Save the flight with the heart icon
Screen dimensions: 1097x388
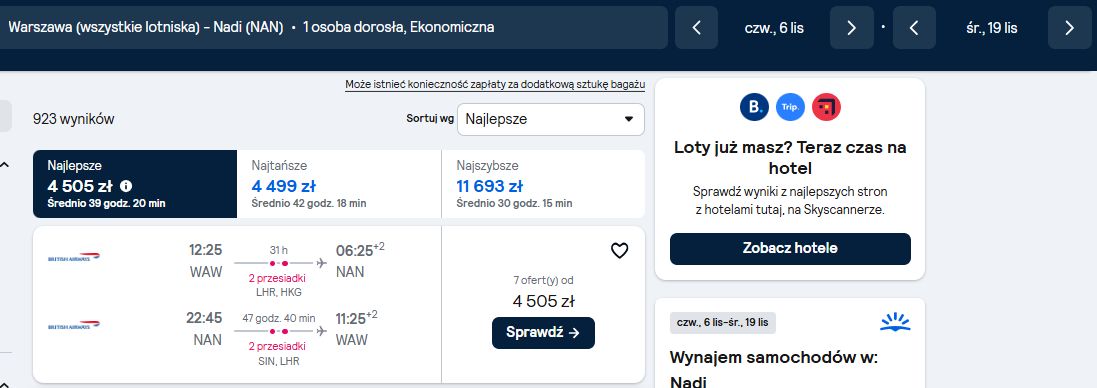(619, 250)
